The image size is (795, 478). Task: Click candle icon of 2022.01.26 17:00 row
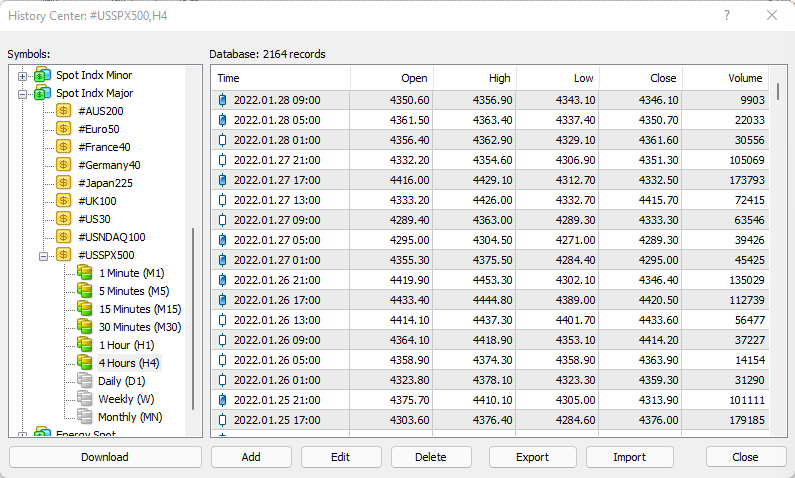click(x=222, y=300)
